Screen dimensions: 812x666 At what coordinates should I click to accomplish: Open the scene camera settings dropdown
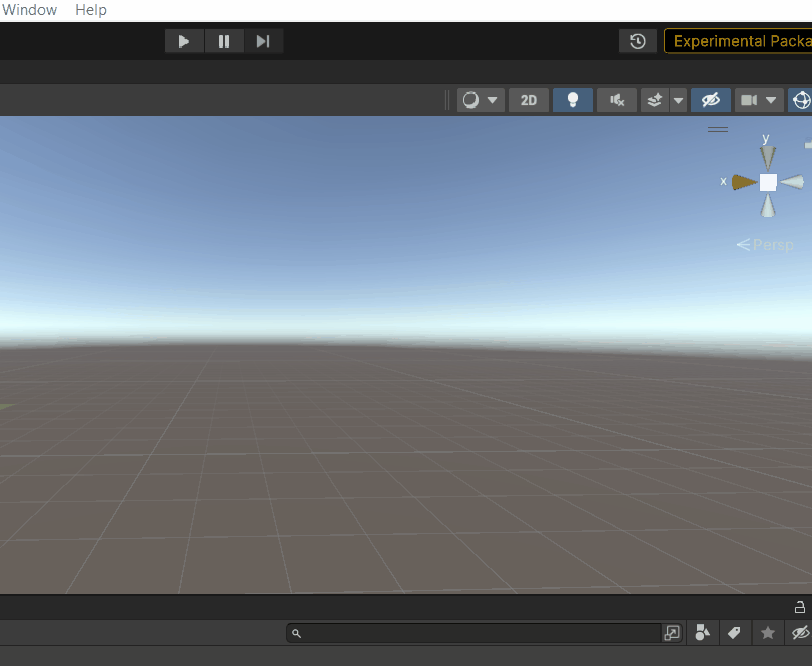tap(759, 100)
